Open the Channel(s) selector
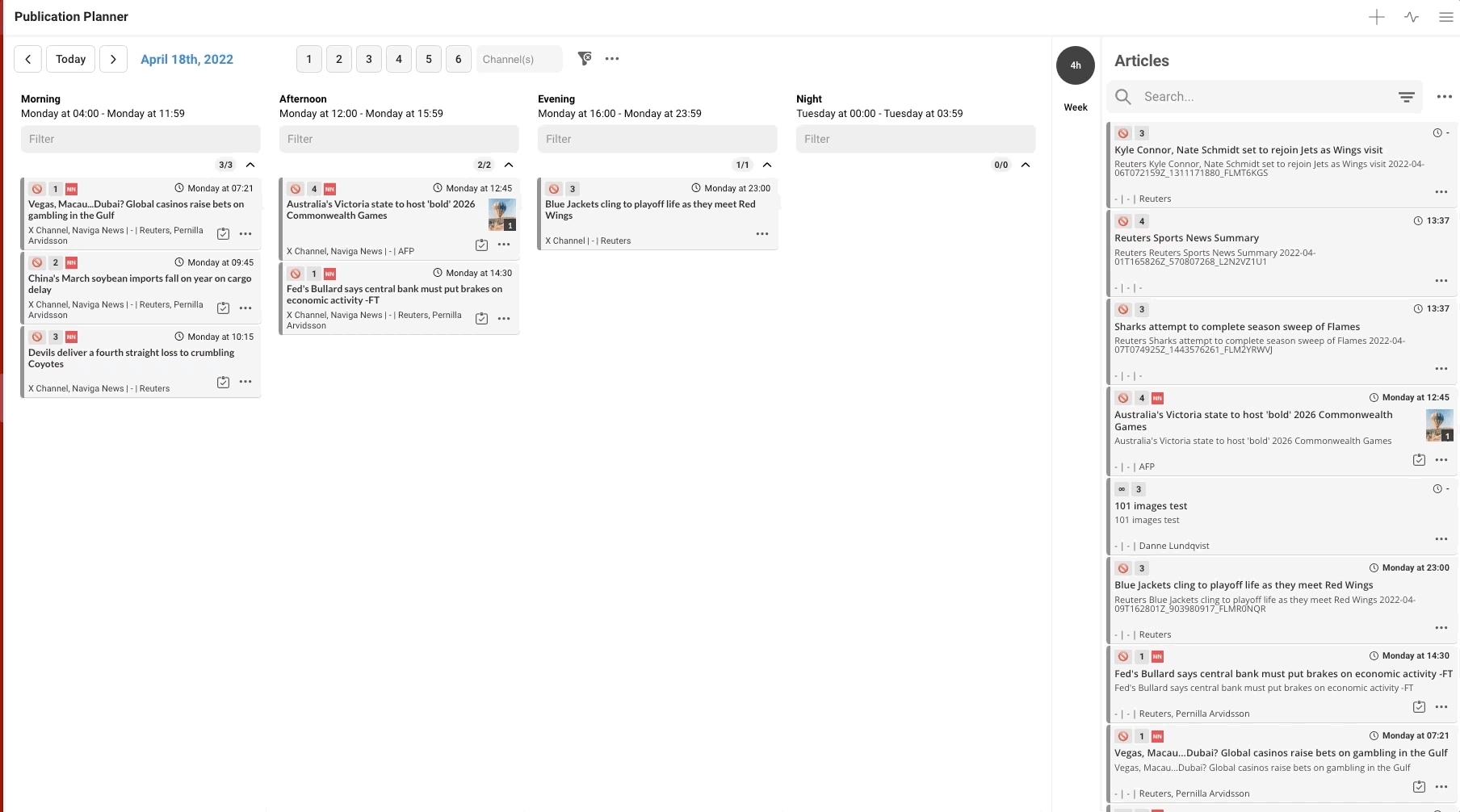The image size is (1460, 812). click(518, 59)
